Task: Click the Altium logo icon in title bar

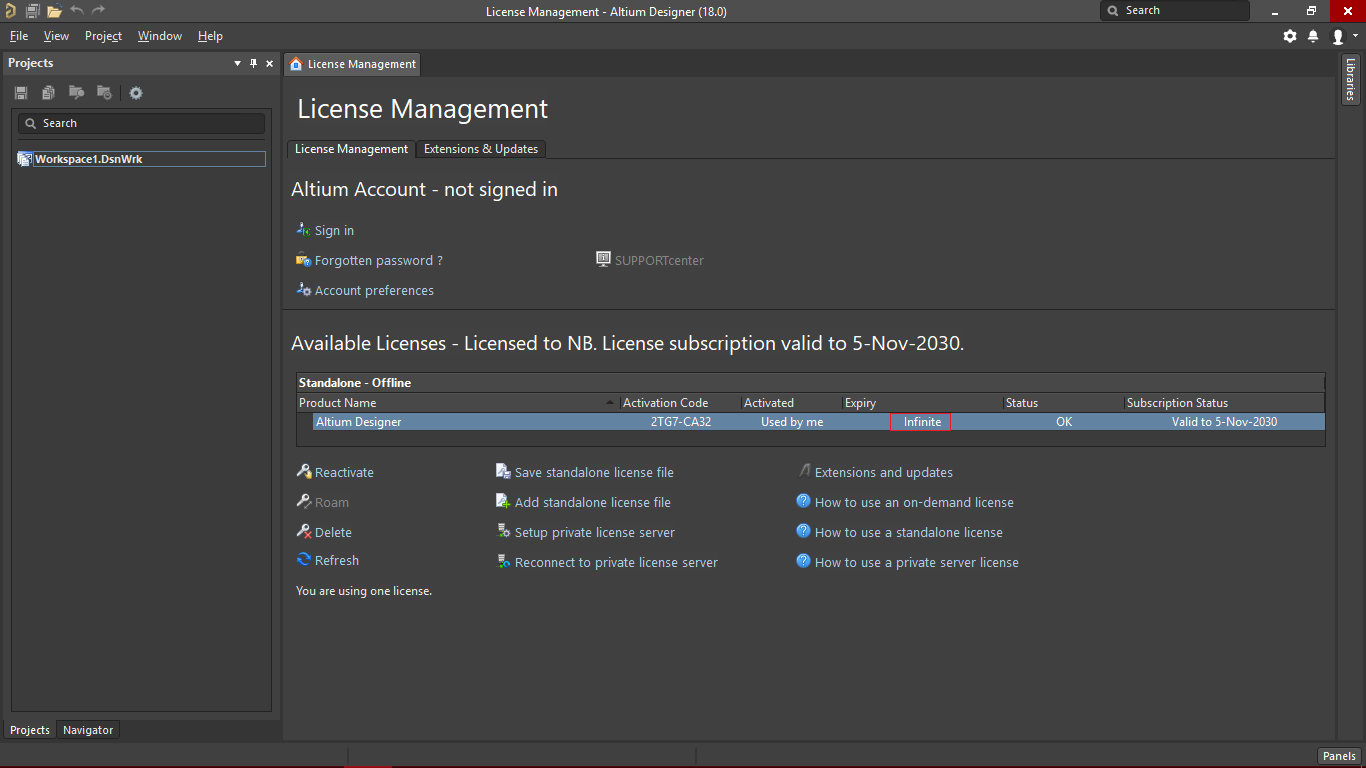Action: [x=10, y=11]
